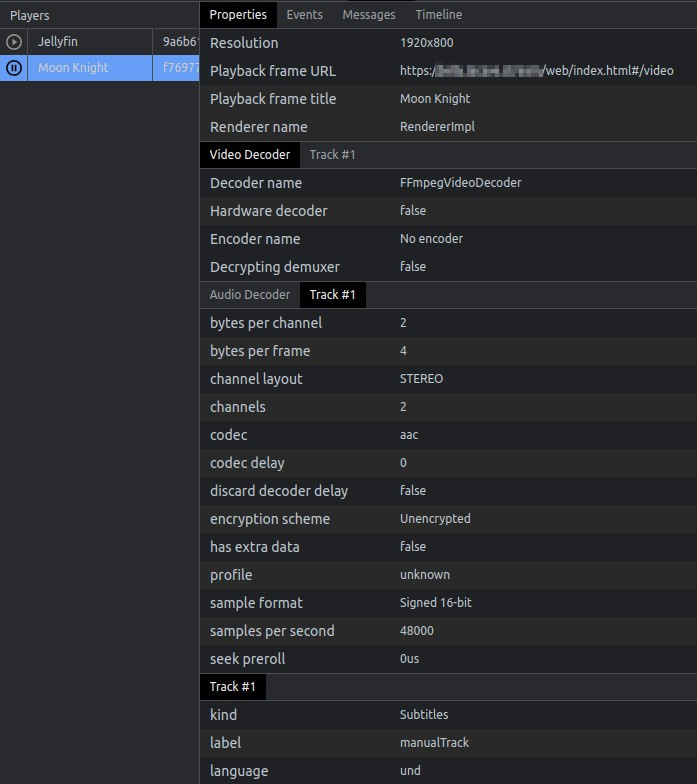Click the Resolution property label
The width and height of the screenshot is (697, 784).
(244, 43)
